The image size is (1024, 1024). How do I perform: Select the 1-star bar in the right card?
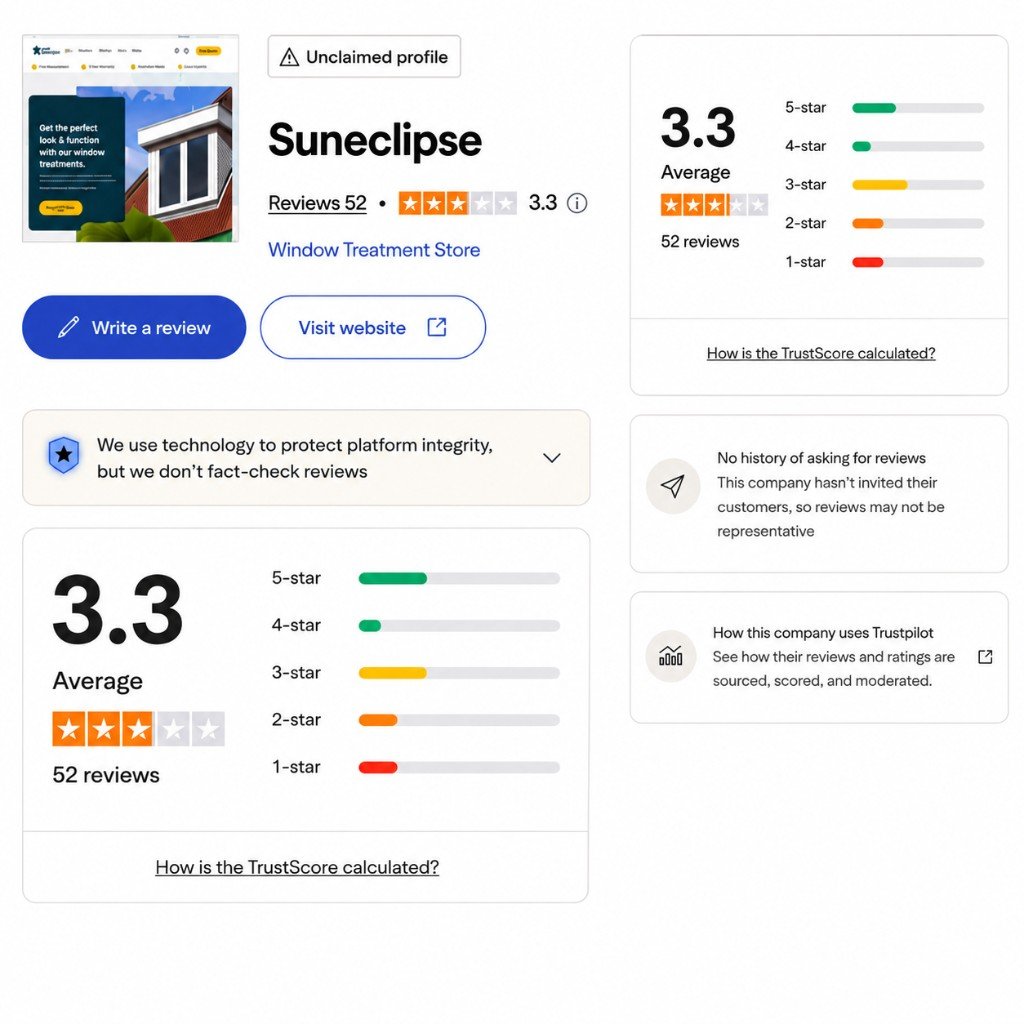918,262
